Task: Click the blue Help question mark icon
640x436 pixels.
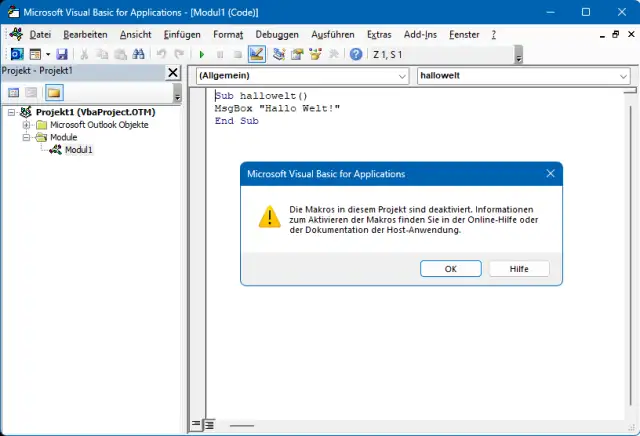Action: [x=356, y=54]
